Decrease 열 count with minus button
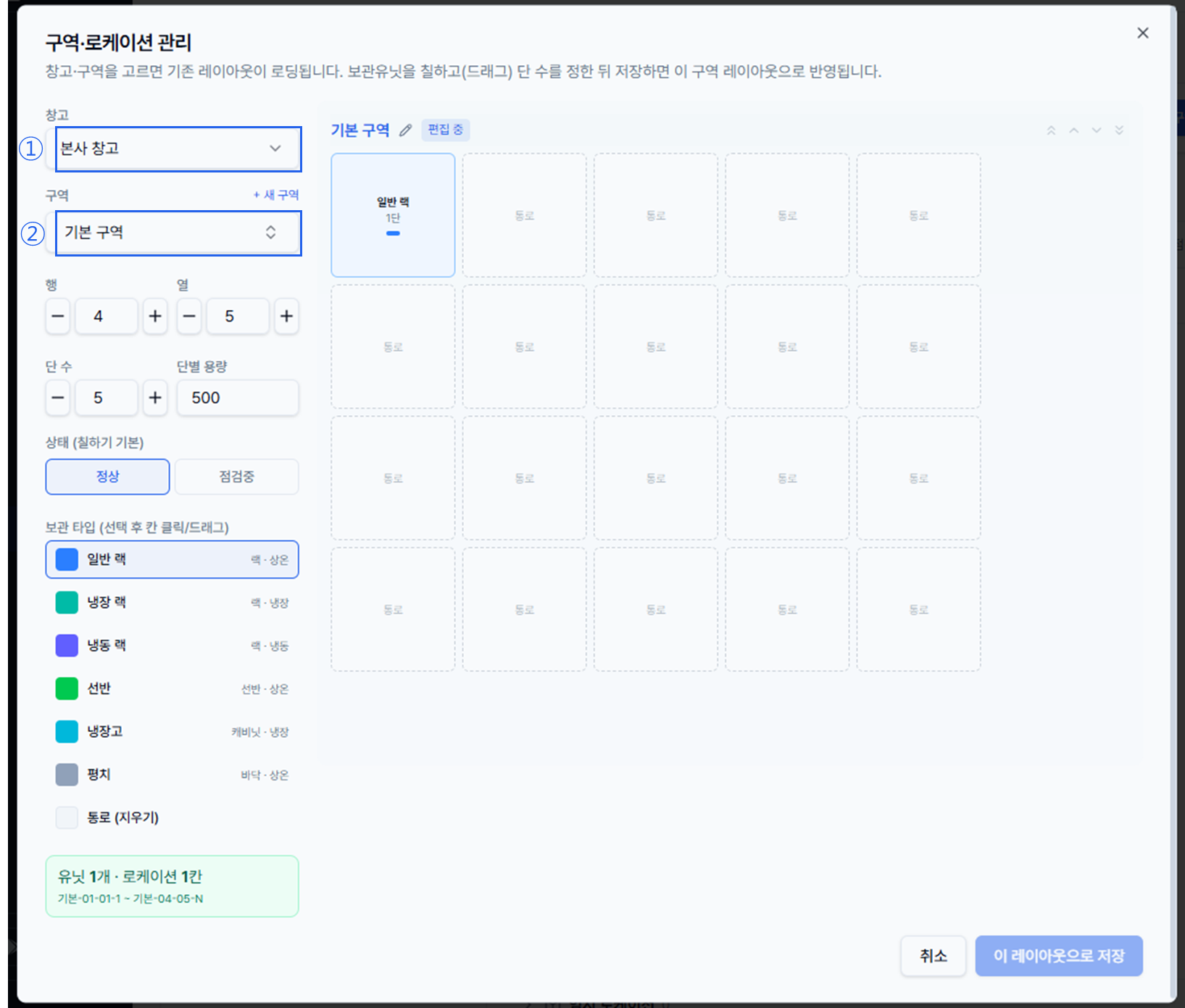 (x=189, y=316)
